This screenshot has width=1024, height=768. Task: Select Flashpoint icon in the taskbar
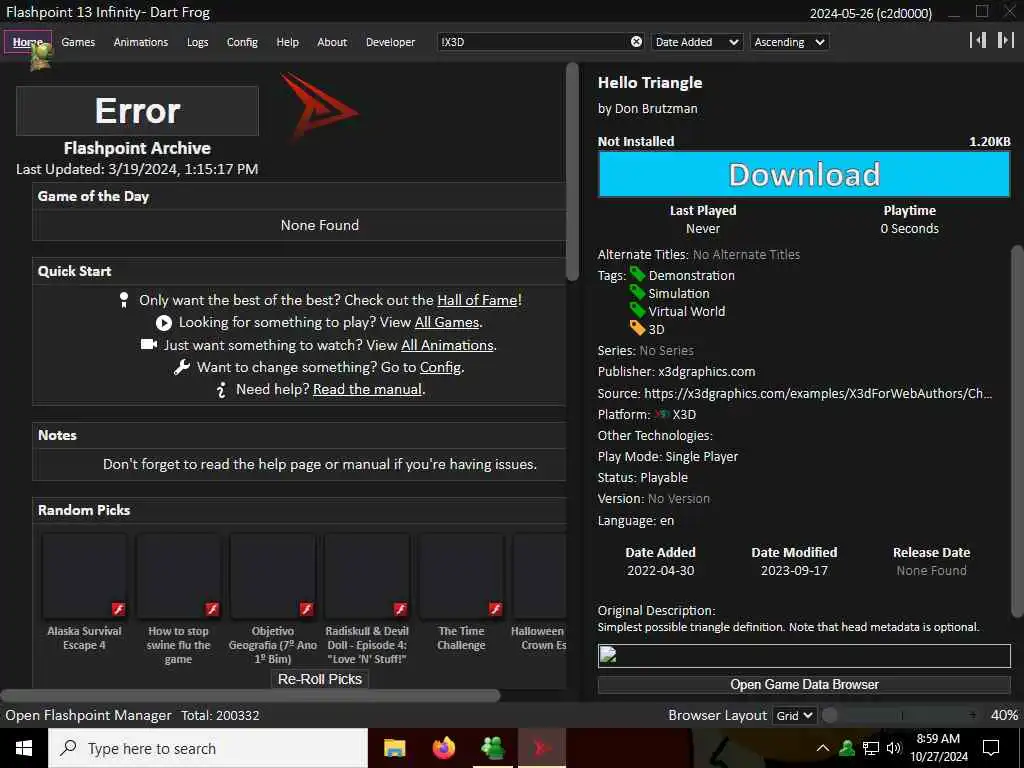coord(542,748)
